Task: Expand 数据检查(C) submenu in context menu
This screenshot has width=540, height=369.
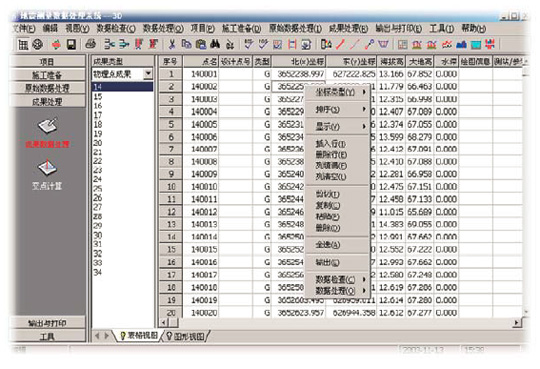Action: (x=337, y=279)
